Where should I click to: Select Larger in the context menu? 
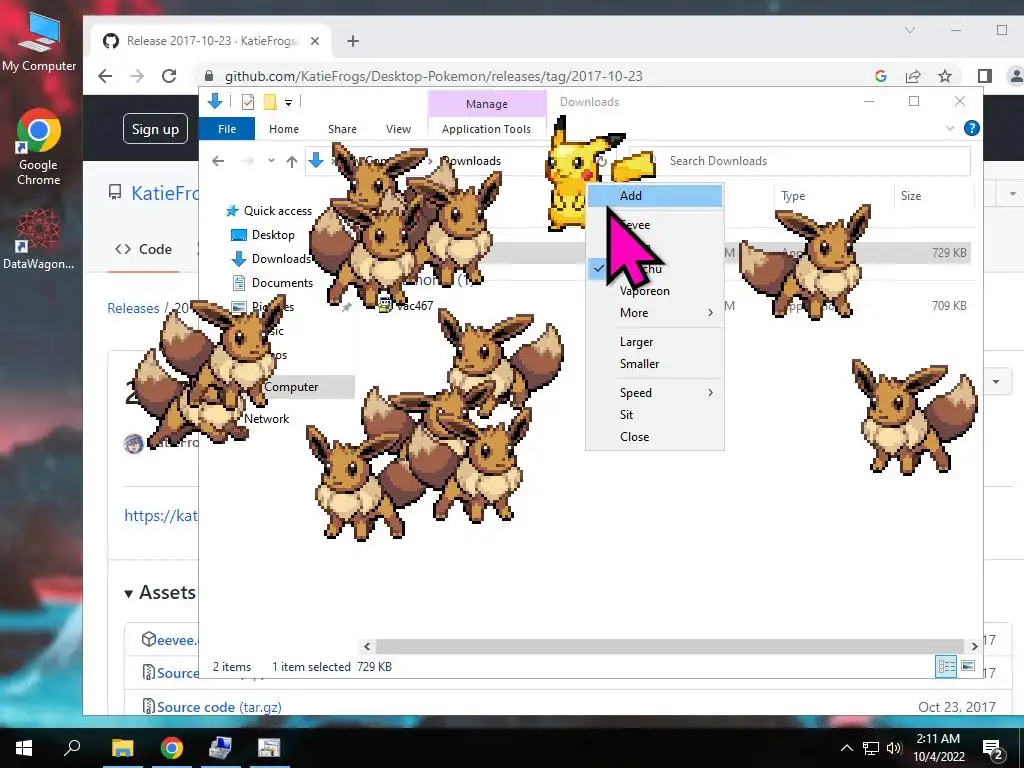[x=654, y=342]
